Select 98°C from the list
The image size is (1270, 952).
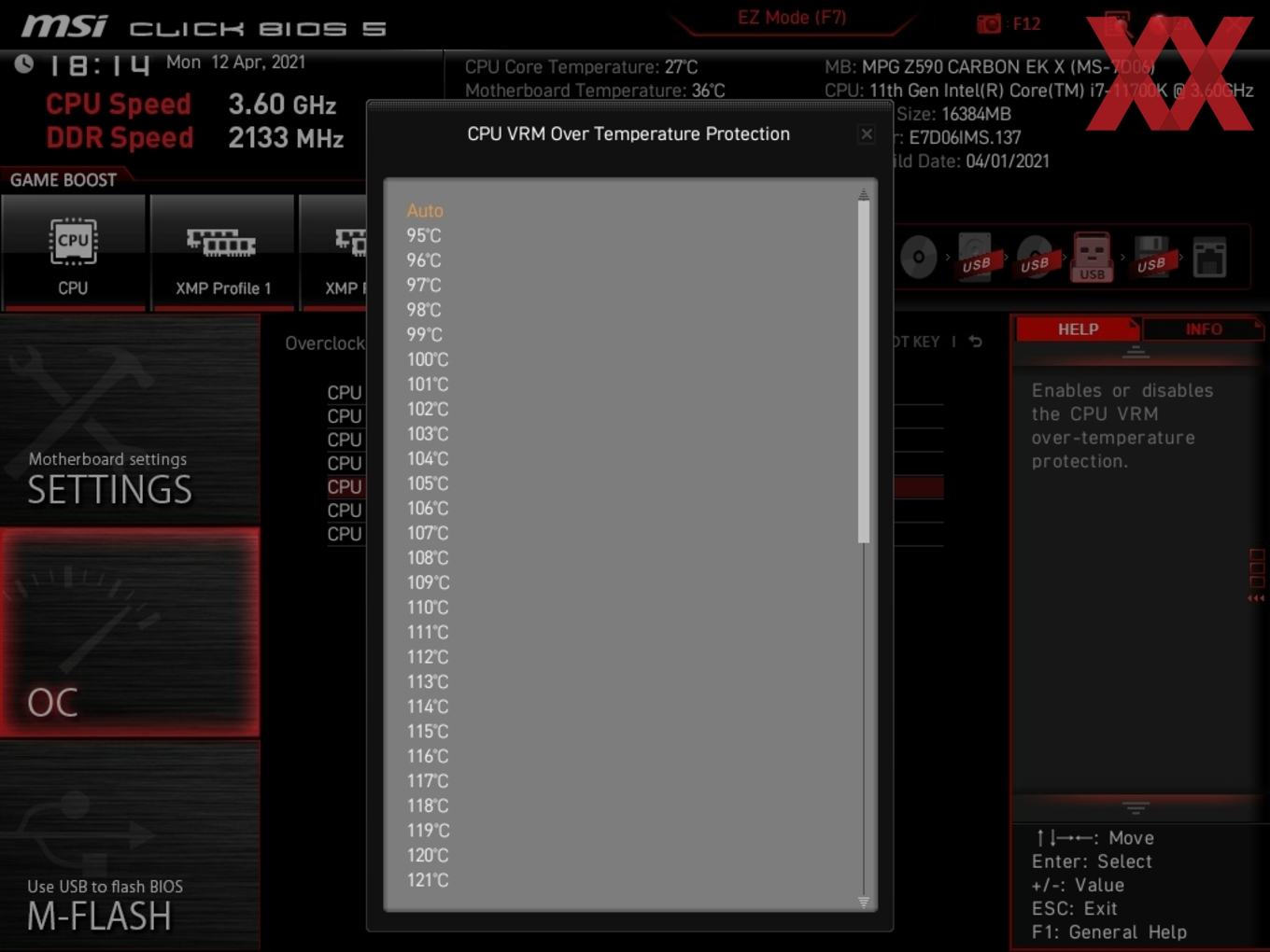tap(424, 310)
